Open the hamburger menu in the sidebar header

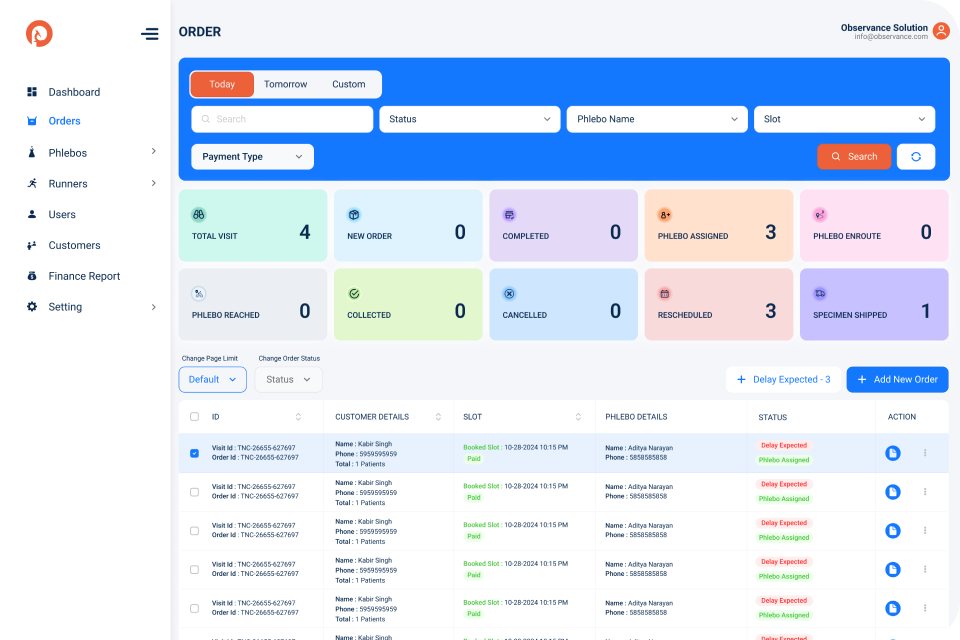(149, 33)
